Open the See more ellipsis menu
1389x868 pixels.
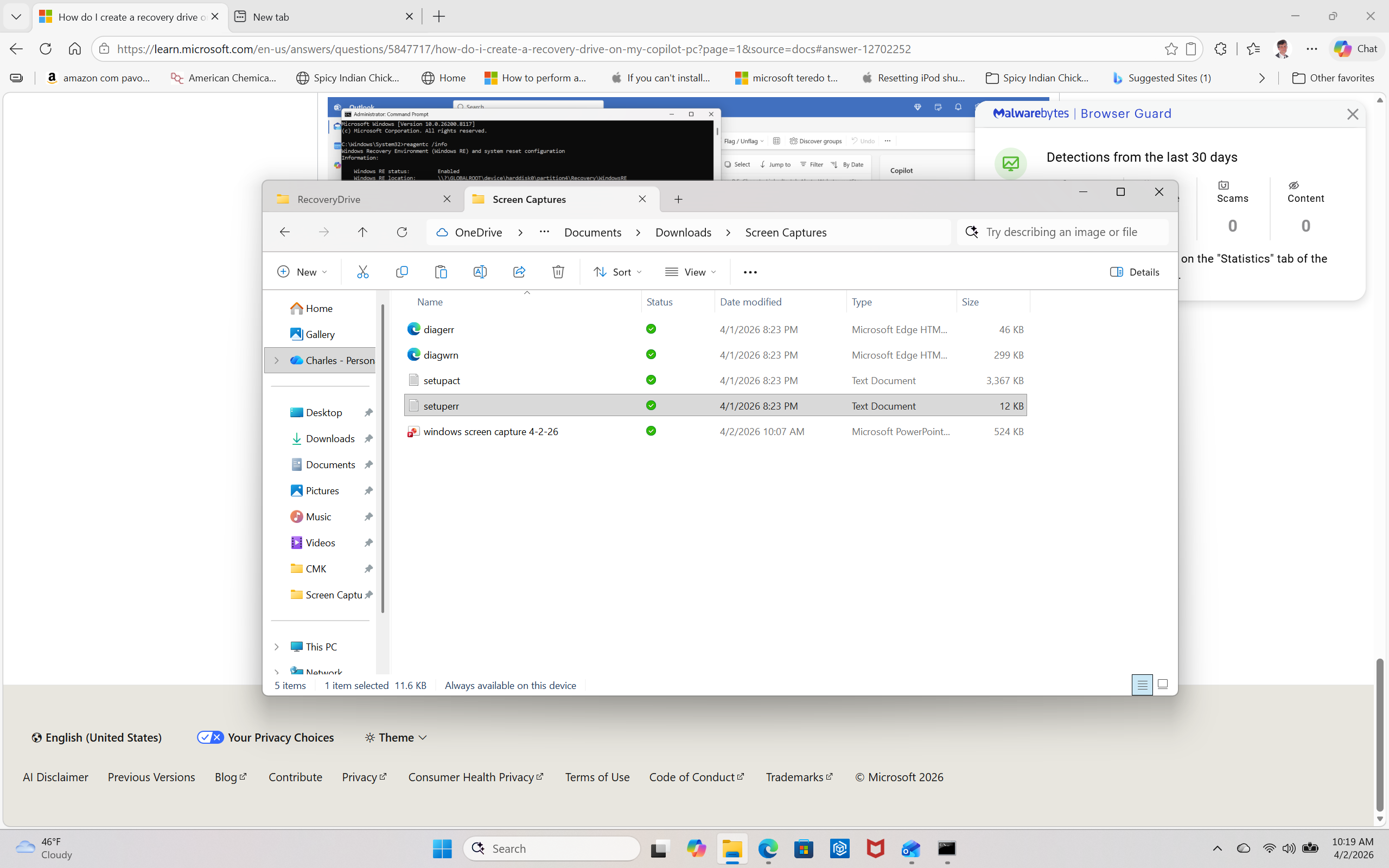750,272
